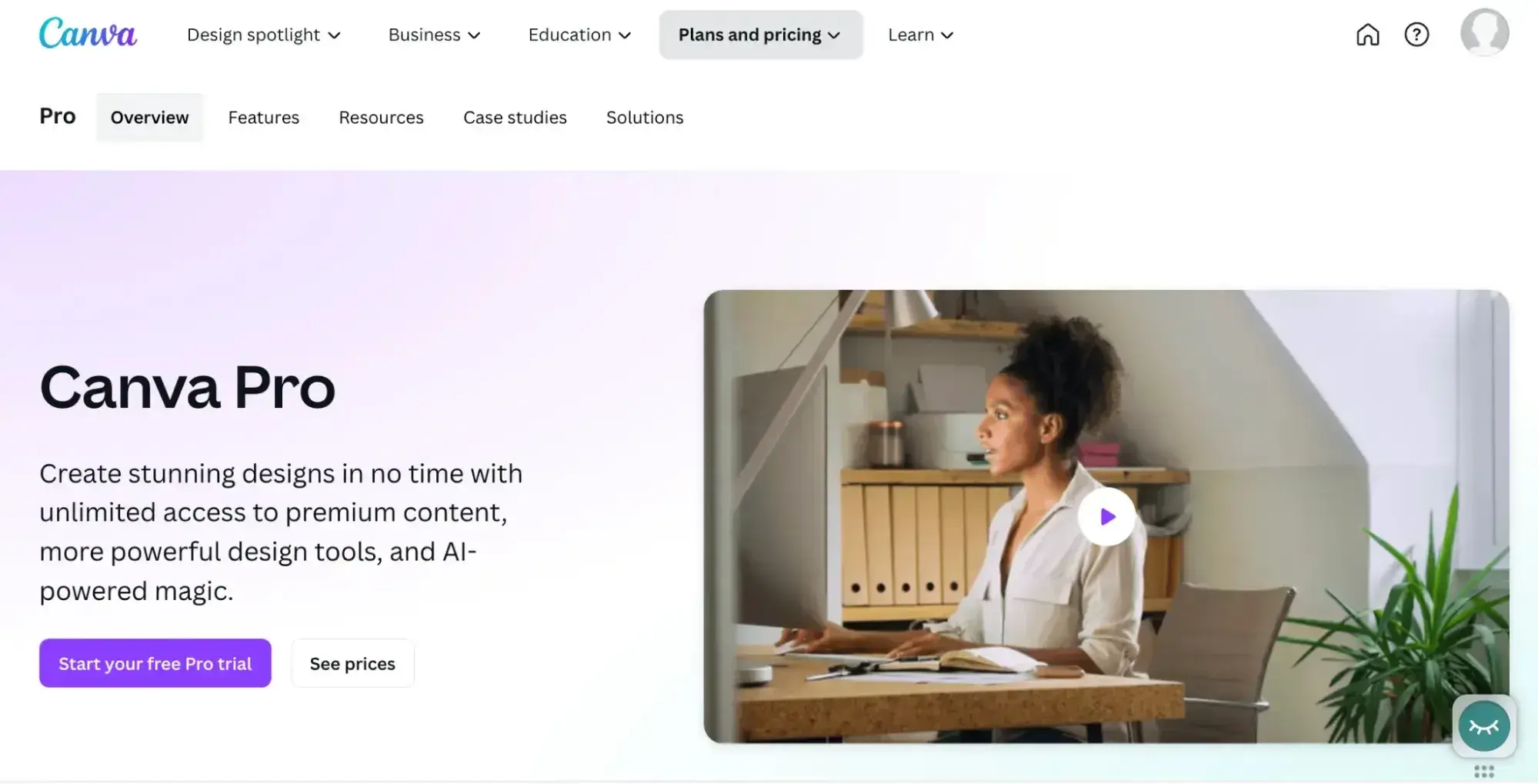This screenshot has width=1538, height=784.
Task: Go to the Solutions tab
Action: pos(645,117)
